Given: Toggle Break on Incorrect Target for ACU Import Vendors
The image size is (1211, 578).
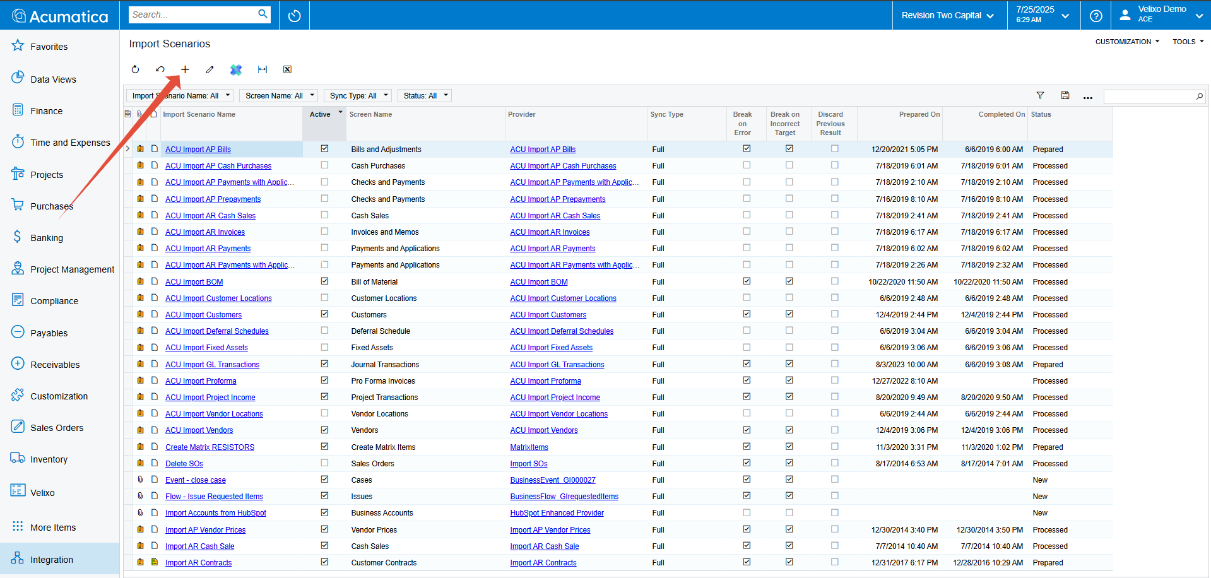Looking at the screenshot, I should click(x=789, y=430).
